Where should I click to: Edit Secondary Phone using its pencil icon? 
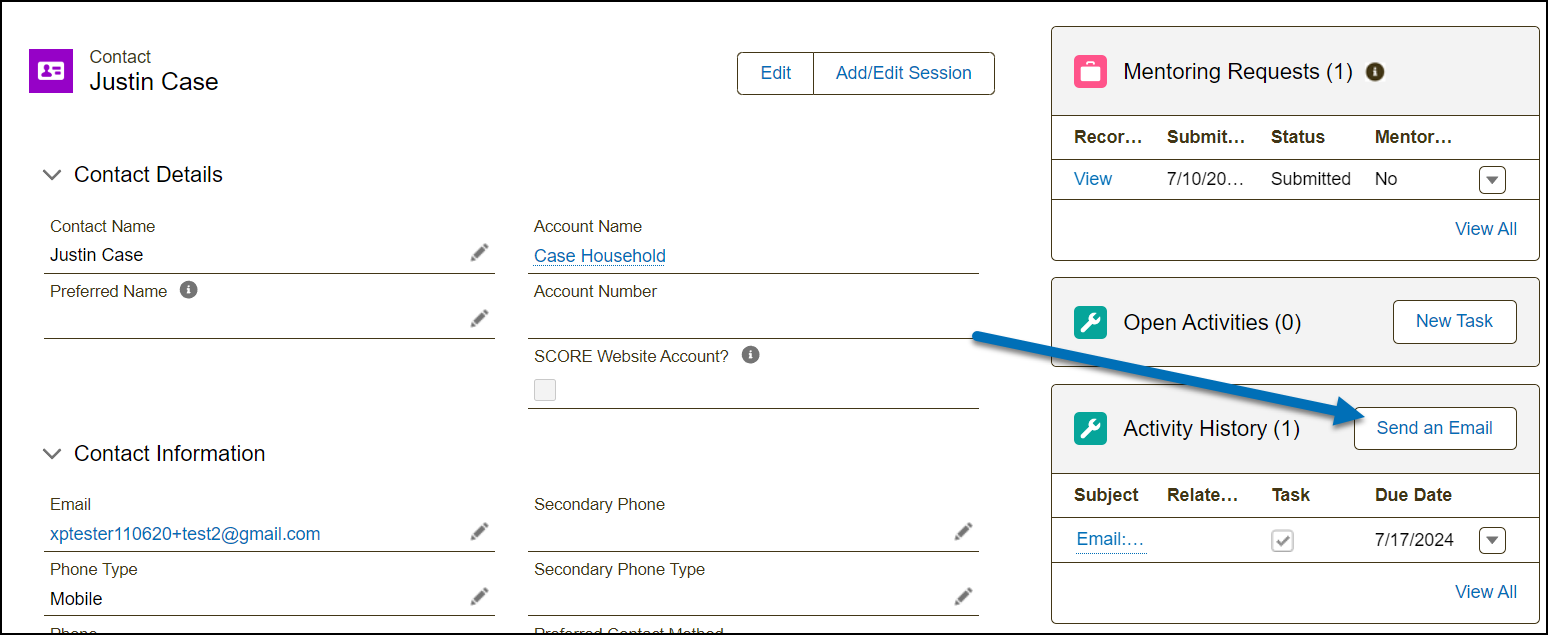click(963, 532)
